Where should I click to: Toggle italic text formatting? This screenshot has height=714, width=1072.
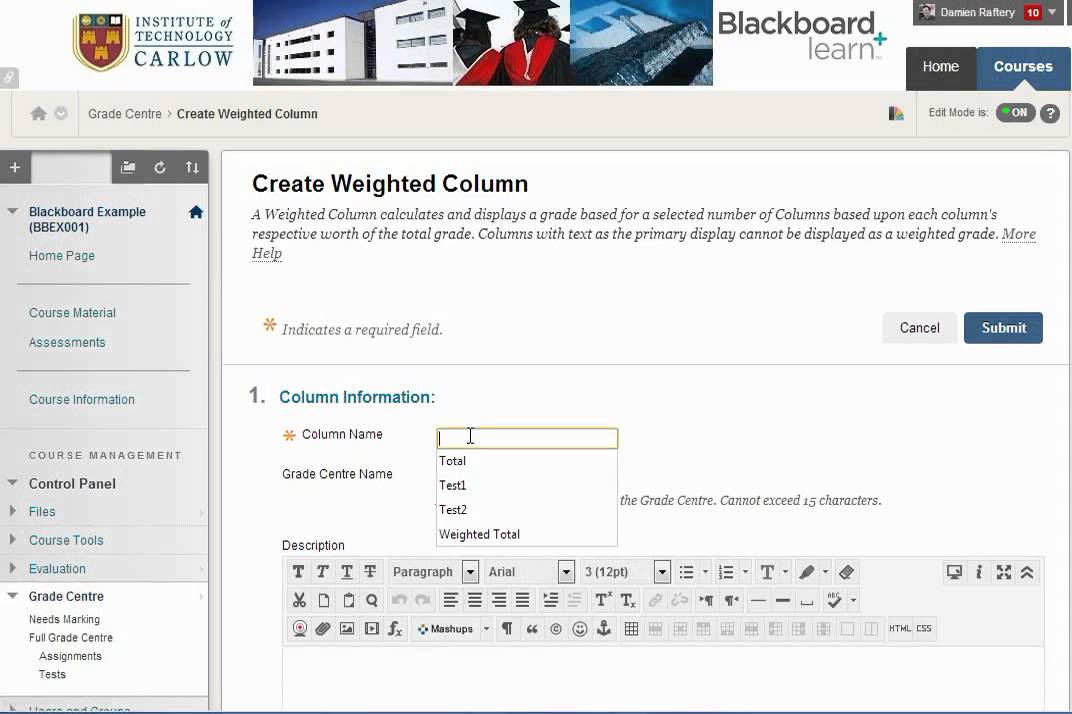(x=322, y=572)
